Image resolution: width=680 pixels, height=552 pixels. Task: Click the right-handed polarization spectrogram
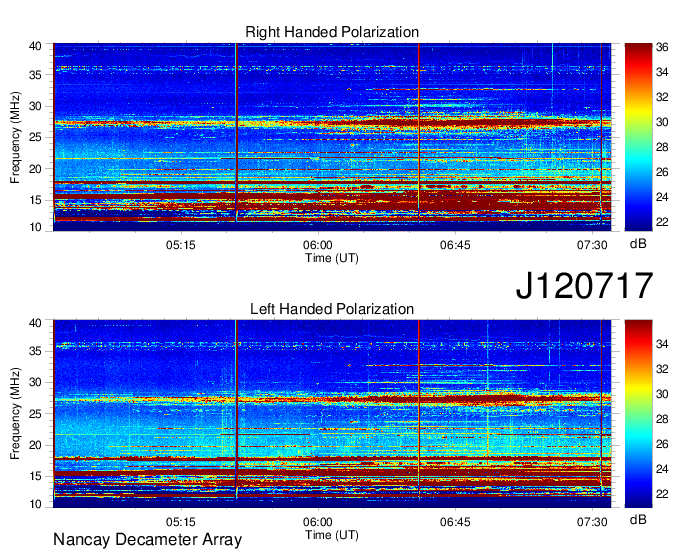pos(332,137)
